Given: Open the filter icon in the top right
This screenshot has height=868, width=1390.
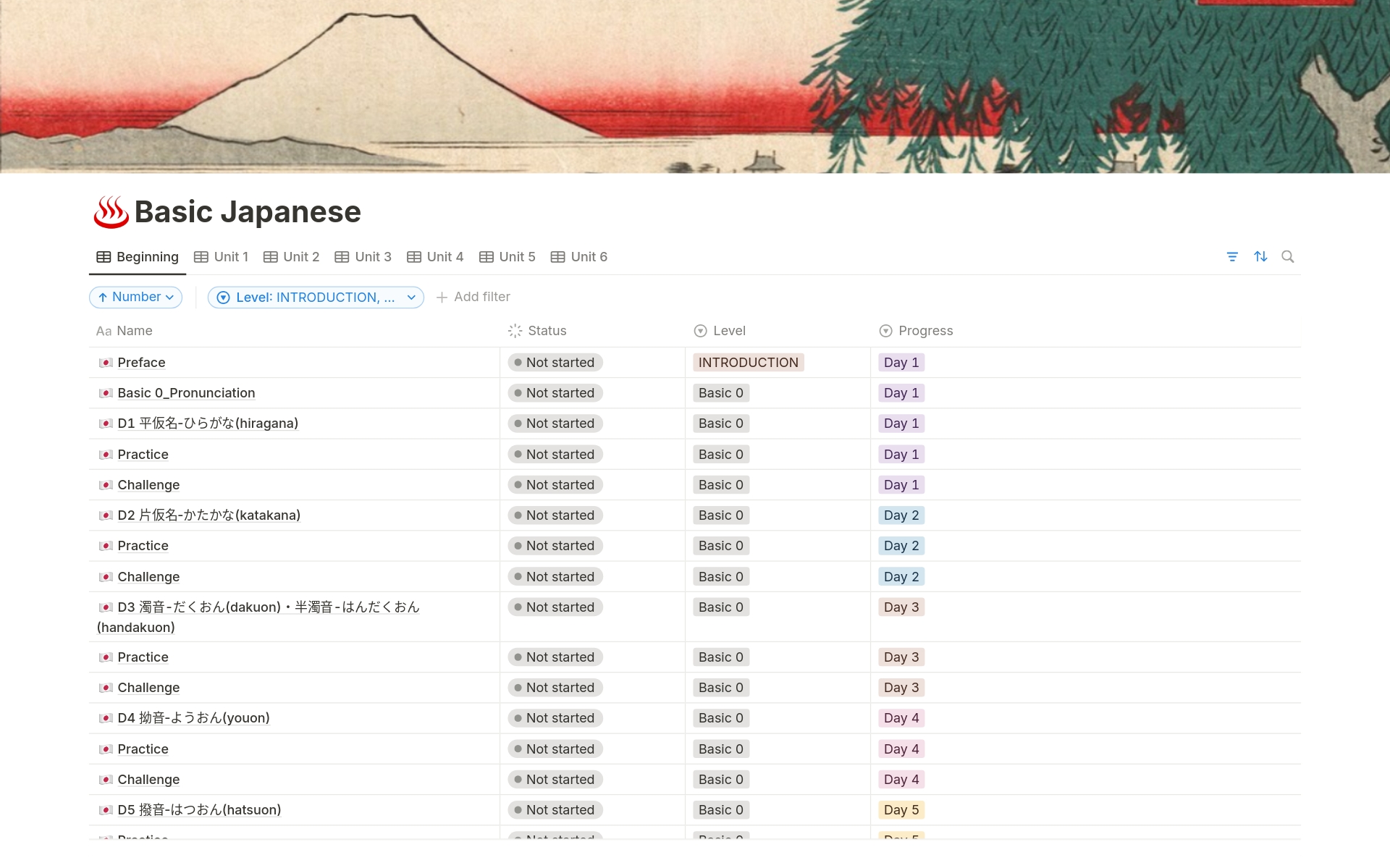Looking at the screenshot, I should [x=1233, y=256].
